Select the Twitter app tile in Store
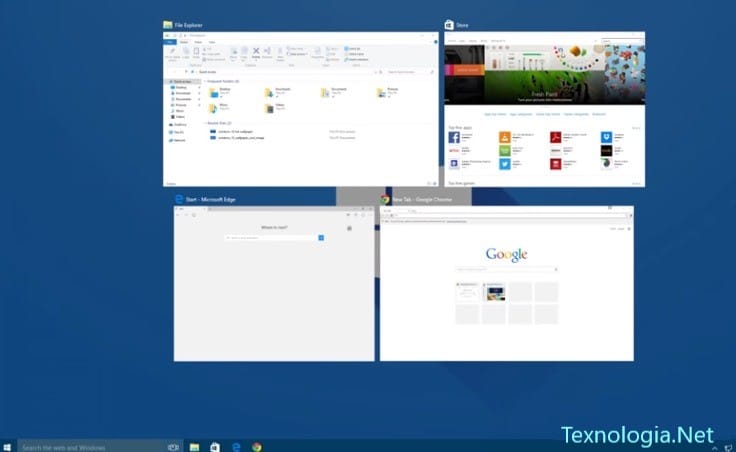Image resolution: width=736 pixels, height=452 pixels. [506, 164]
